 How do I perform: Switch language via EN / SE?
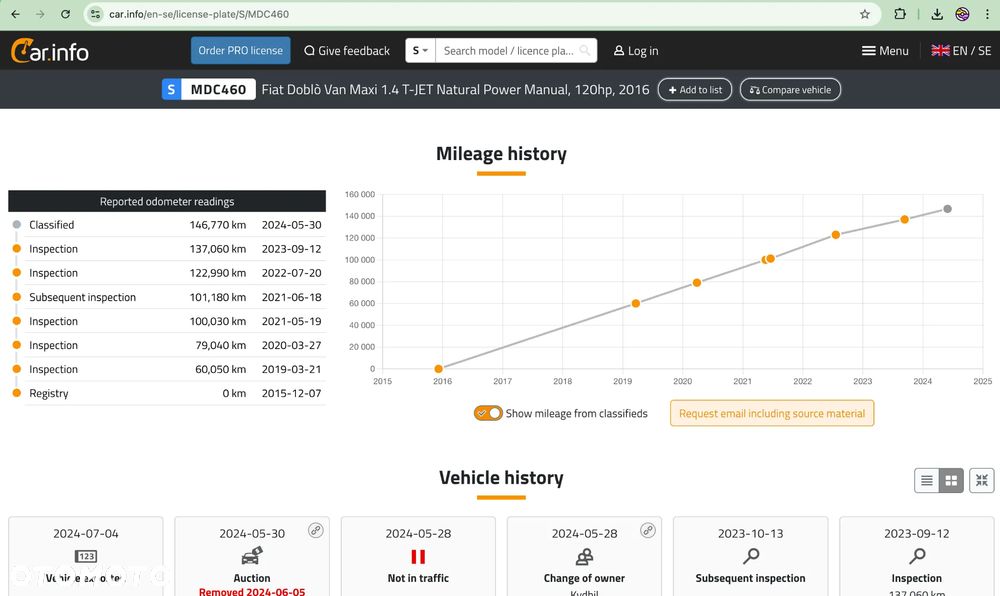(961, 50)
